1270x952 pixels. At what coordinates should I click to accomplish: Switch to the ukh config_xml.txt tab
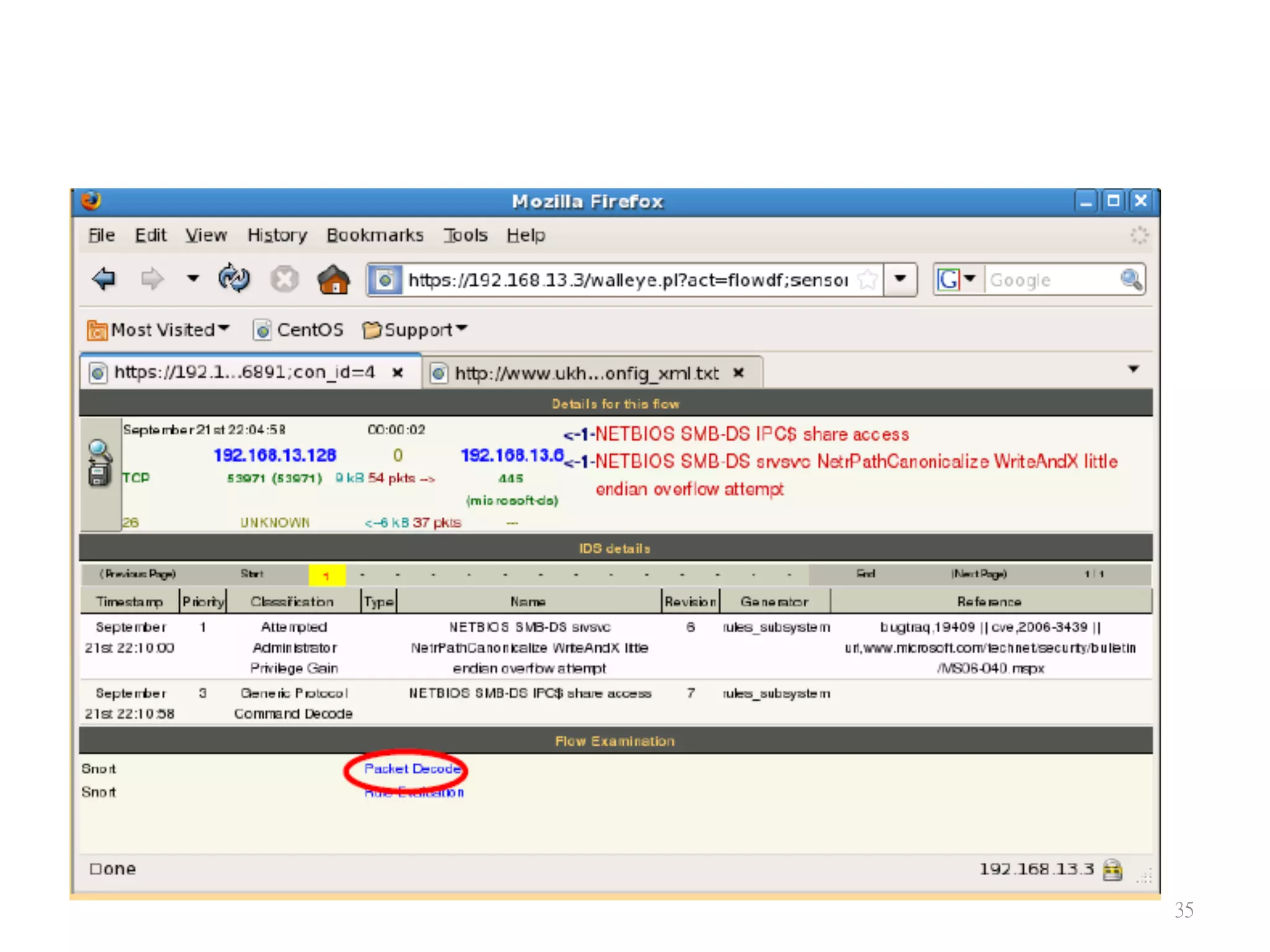point(585,373)
